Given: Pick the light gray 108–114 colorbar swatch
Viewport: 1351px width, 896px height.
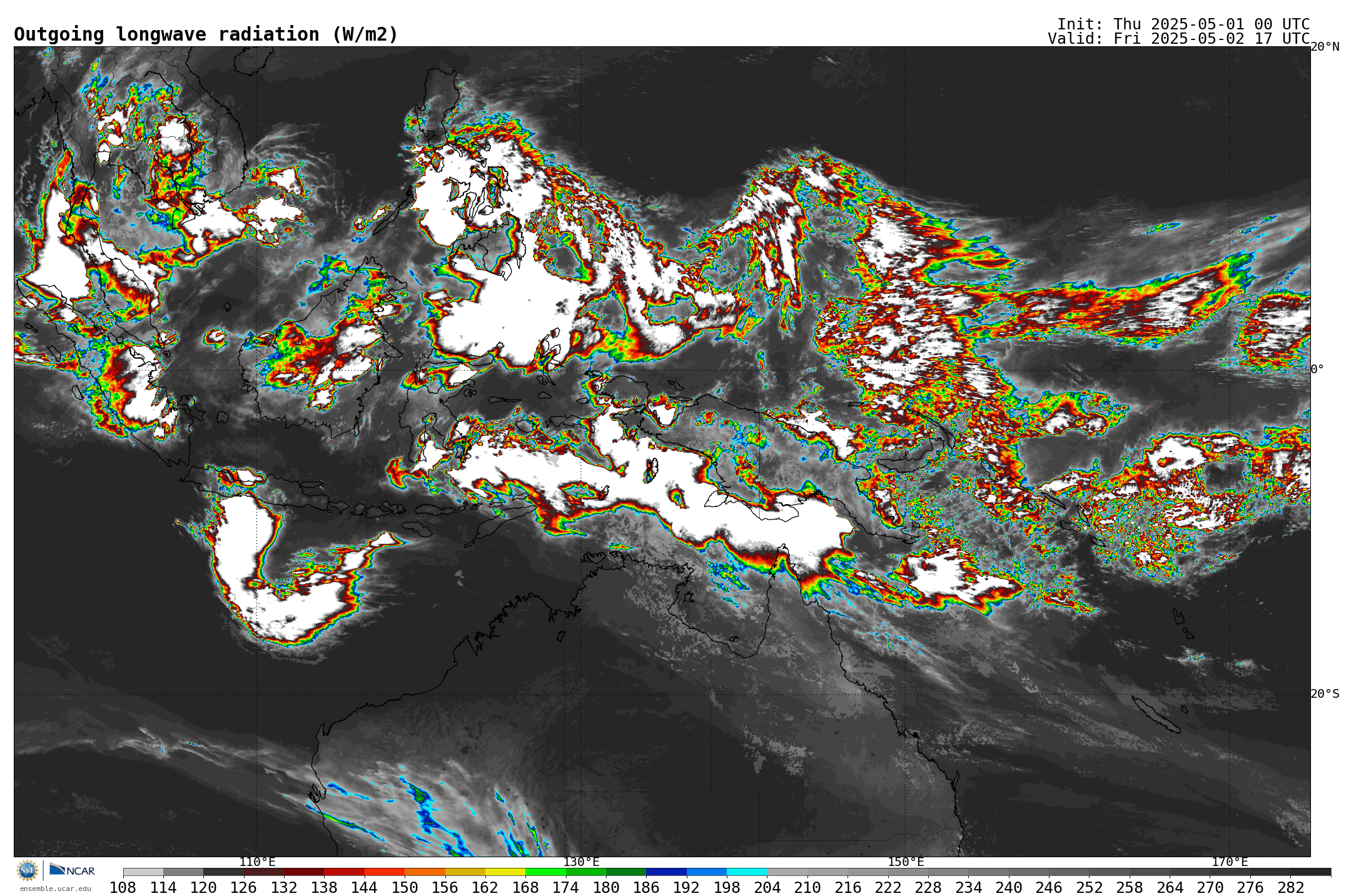Looking at the screenshot, I should pyautogui.click(x=143, y=872).
